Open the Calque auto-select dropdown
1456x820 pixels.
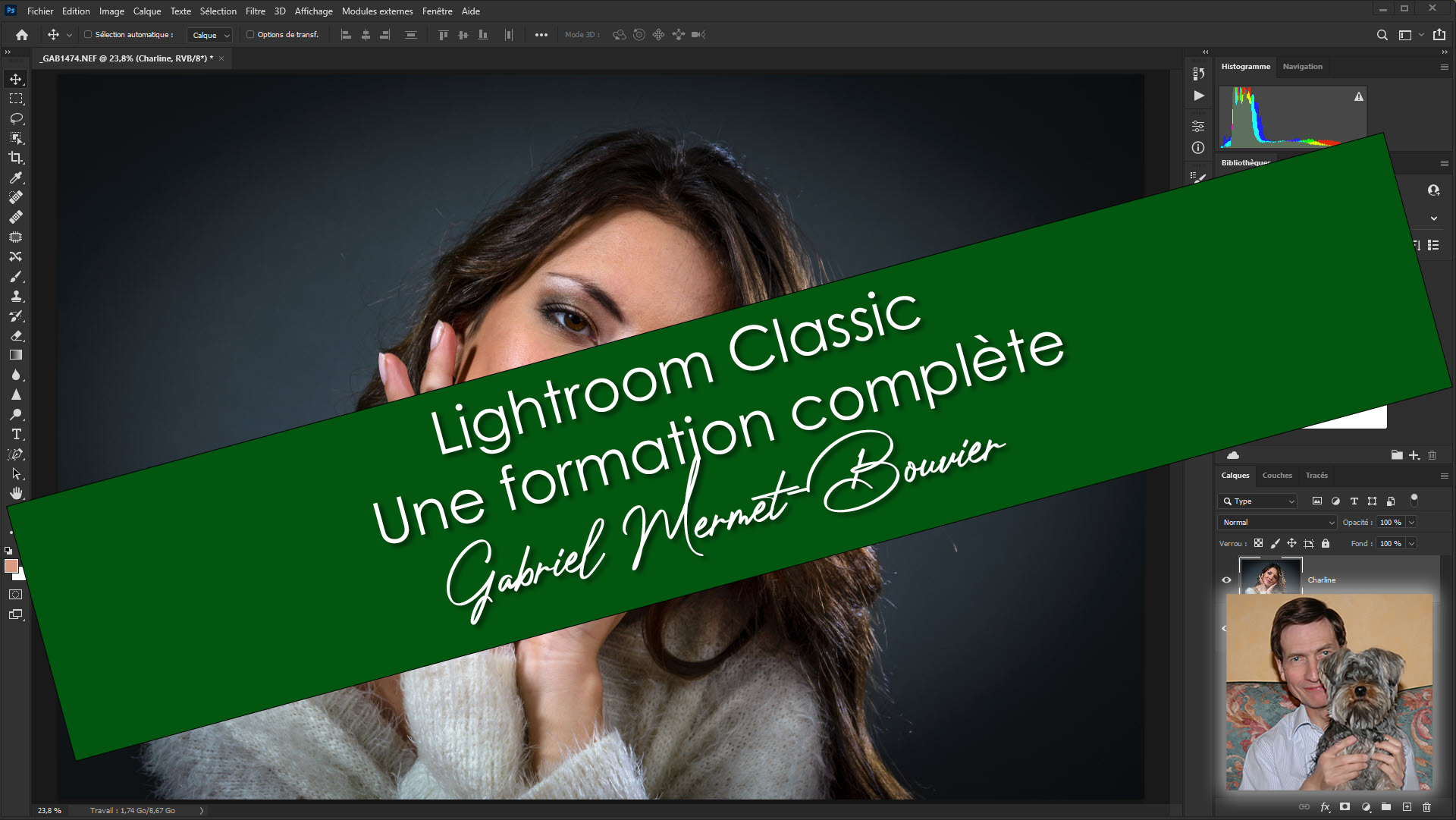click(209, 35)
